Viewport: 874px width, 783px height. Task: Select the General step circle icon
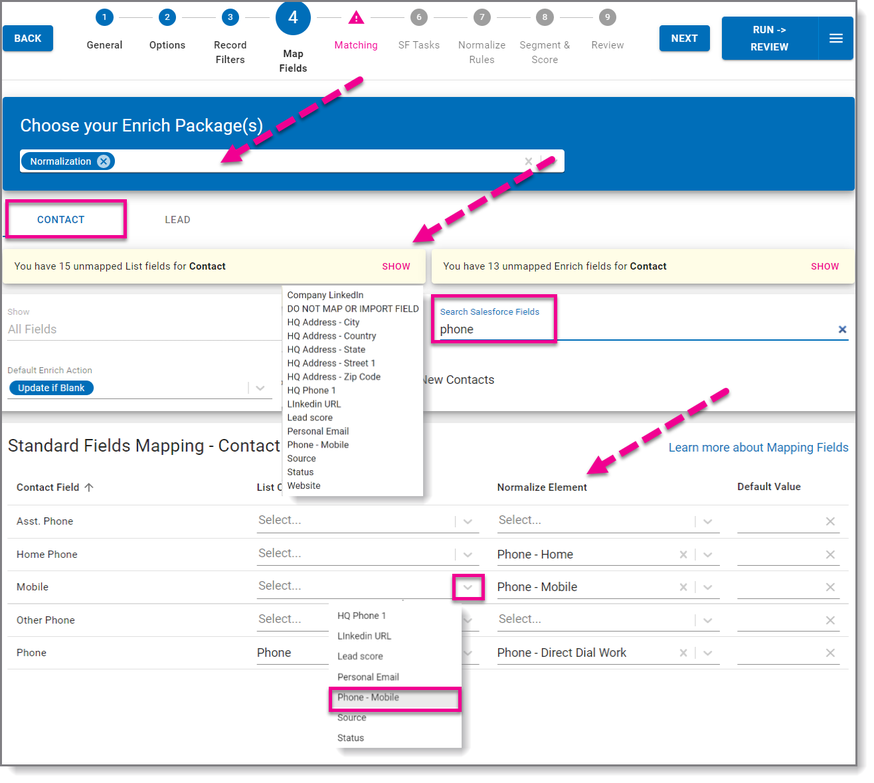coord(104,17)
